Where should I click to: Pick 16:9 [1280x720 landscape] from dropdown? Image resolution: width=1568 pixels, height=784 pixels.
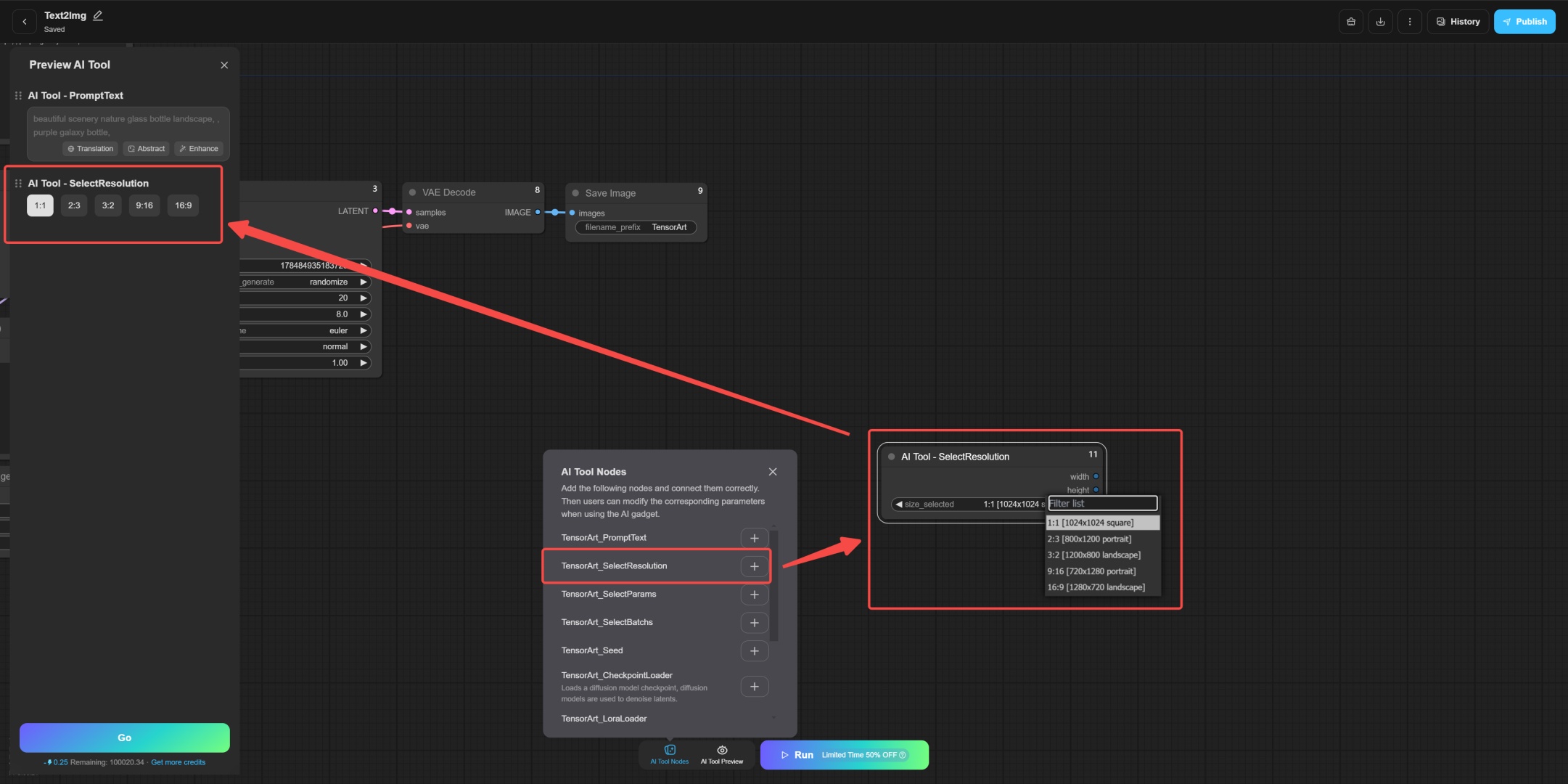tap(1096, 587)
